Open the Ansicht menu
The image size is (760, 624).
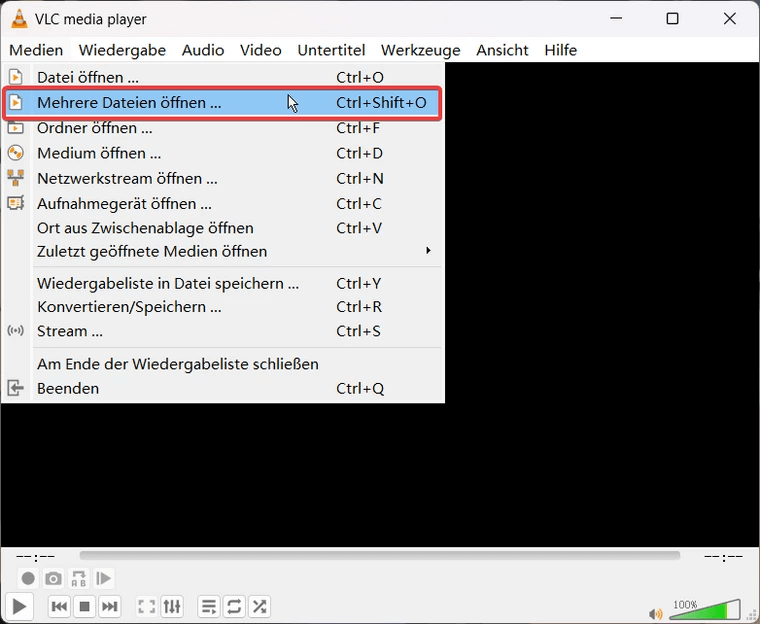[x=502, y=50]
